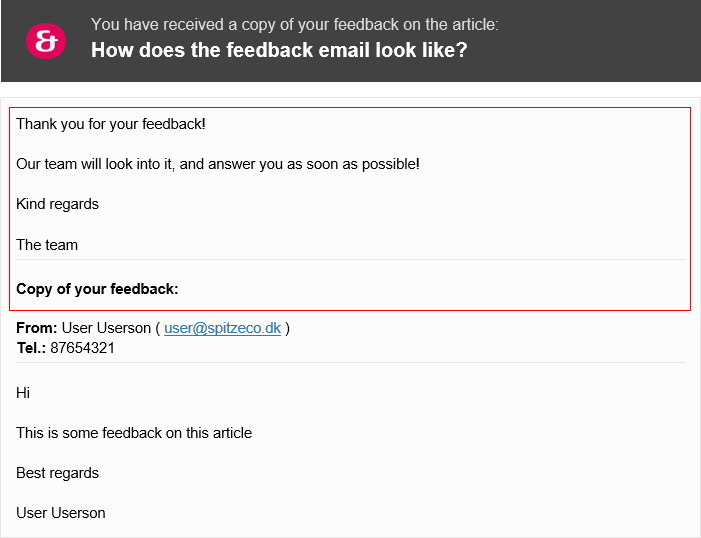Click the dark gray header banner

click(351, 41)
